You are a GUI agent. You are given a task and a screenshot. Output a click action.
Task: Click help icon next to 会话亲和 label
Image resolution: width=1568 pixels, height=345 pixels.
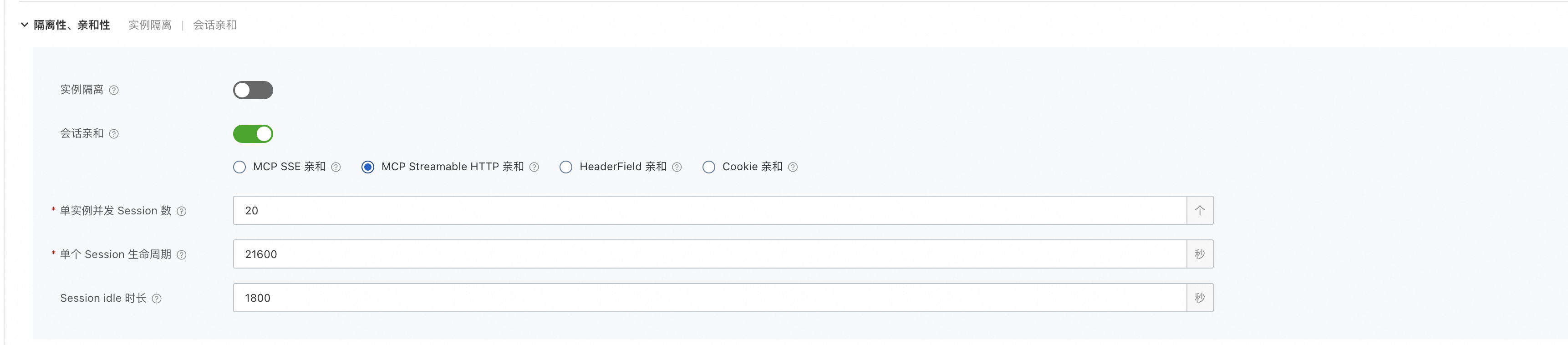click(x=114, y=134)
